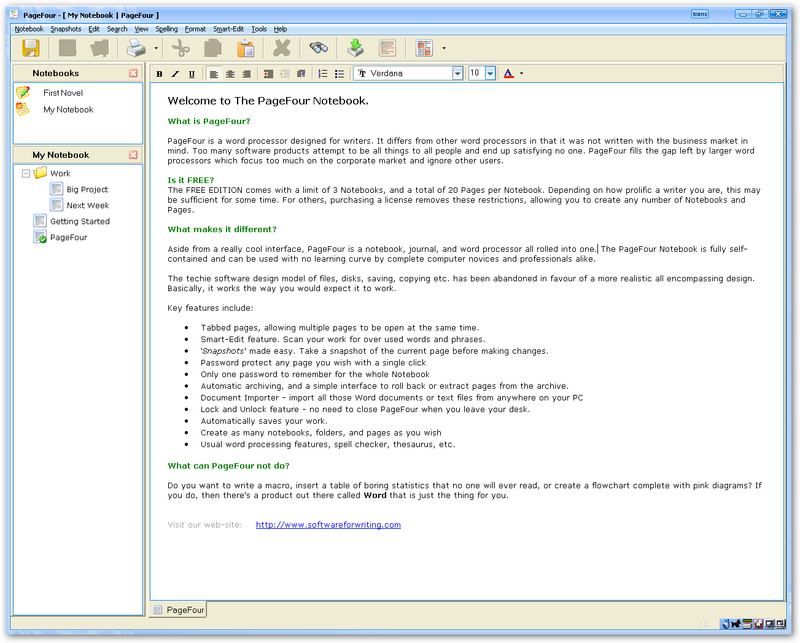Open Search with the binoculars icon

[x=318, y=48]
